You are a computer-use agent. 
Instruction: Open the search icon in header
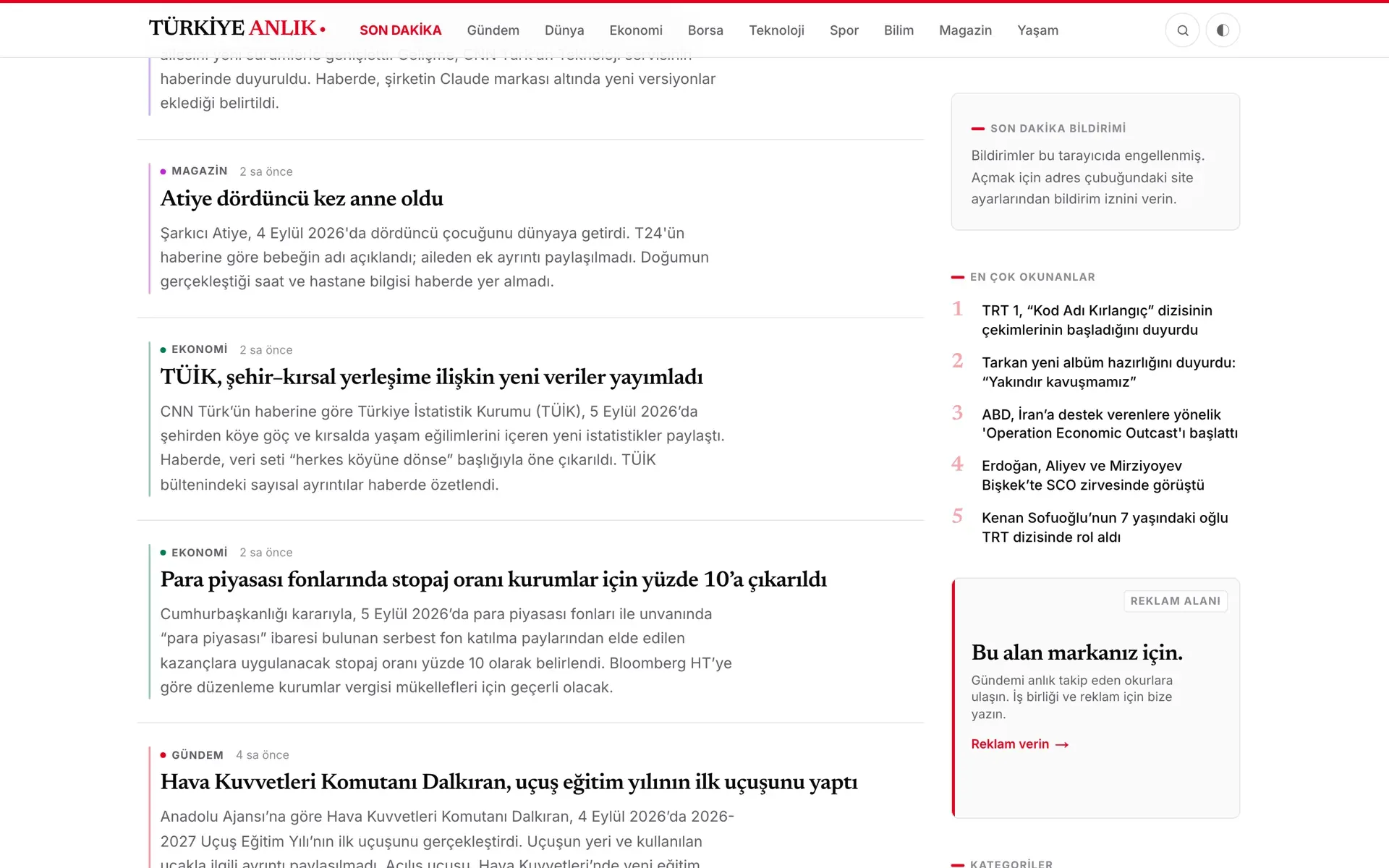coord(1182,30)
